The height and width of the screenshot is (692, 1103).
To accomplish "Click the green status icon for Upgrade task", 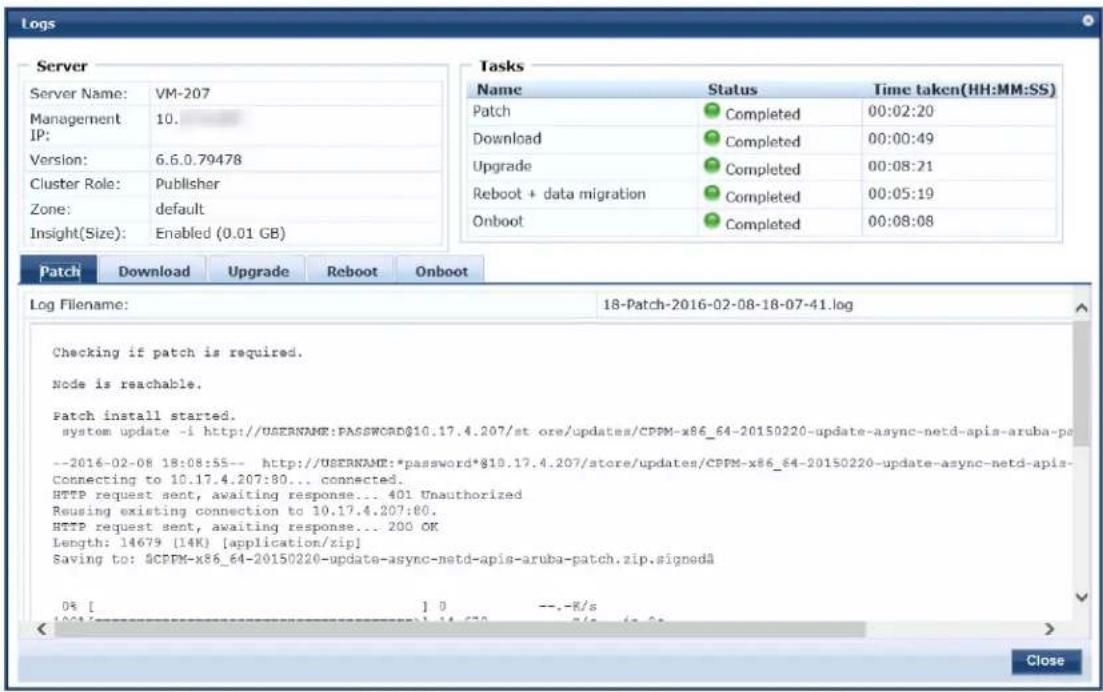I will point(712,166).
